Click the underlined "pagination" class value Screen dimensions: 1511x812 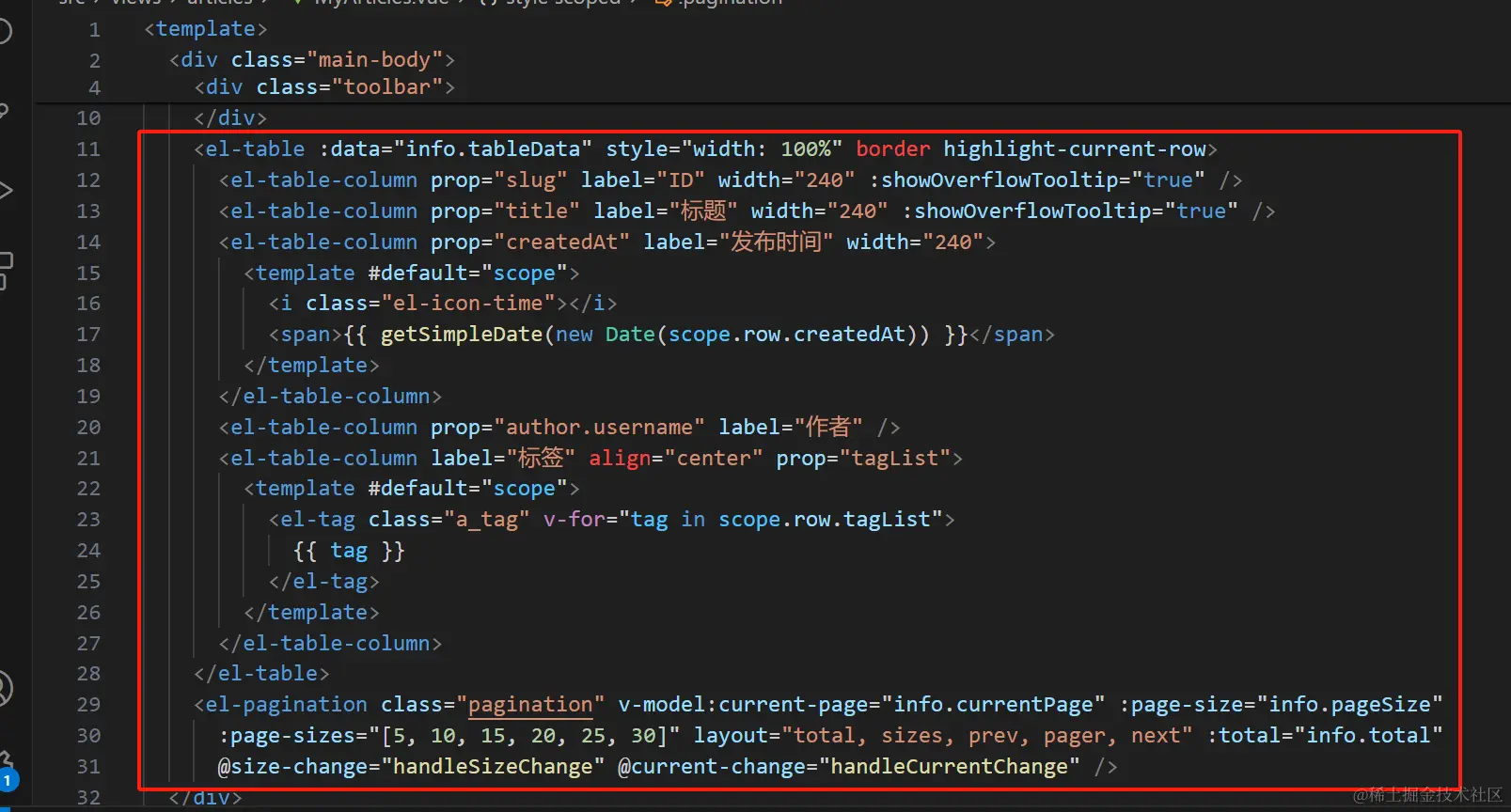[x=530, y=704]
